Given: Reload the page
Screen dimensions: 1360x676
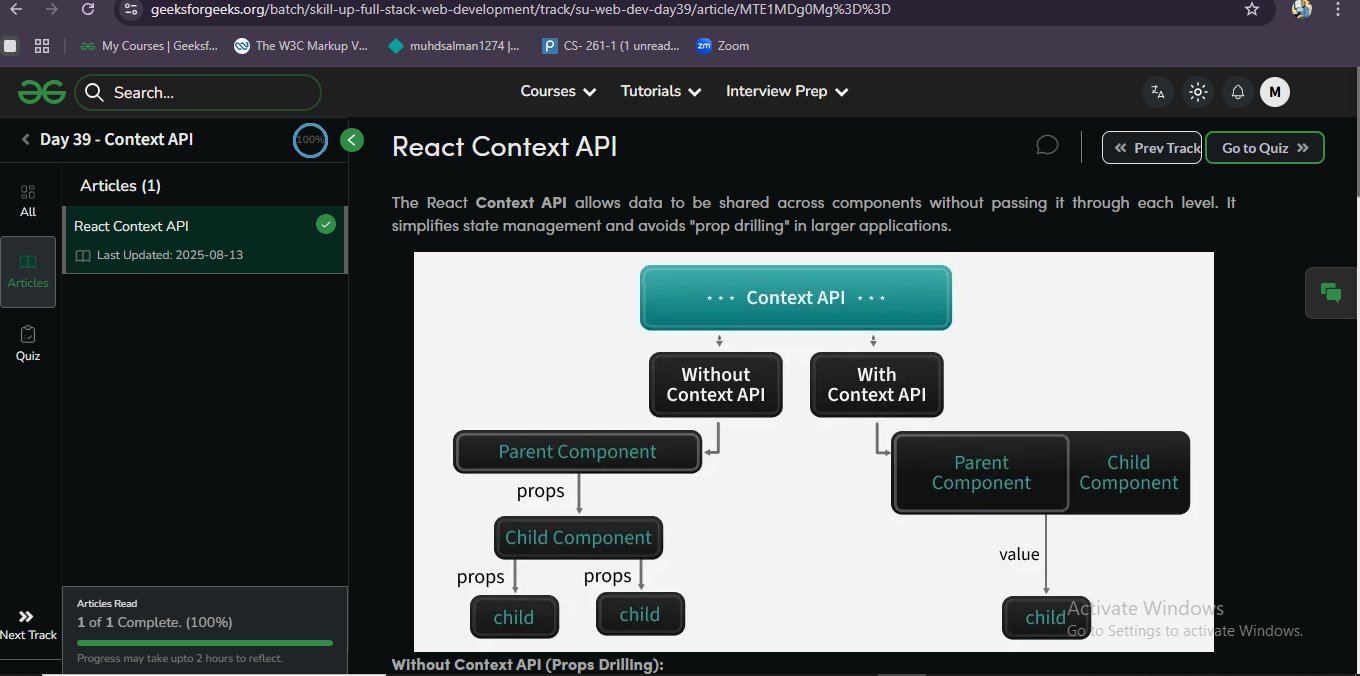Looking at the screenshot, I should tap(88, 9).
